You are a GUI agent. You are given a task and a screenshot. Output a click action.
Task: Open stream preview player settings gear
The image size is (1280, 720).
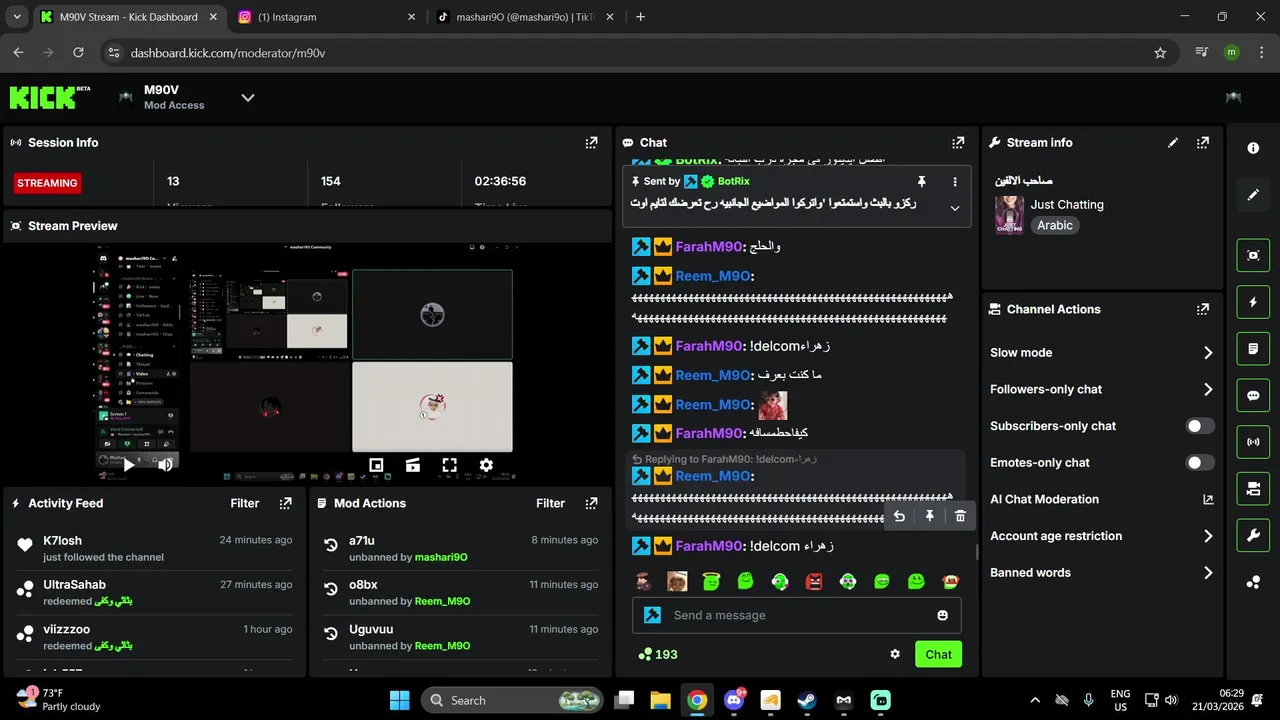(486, 465)
